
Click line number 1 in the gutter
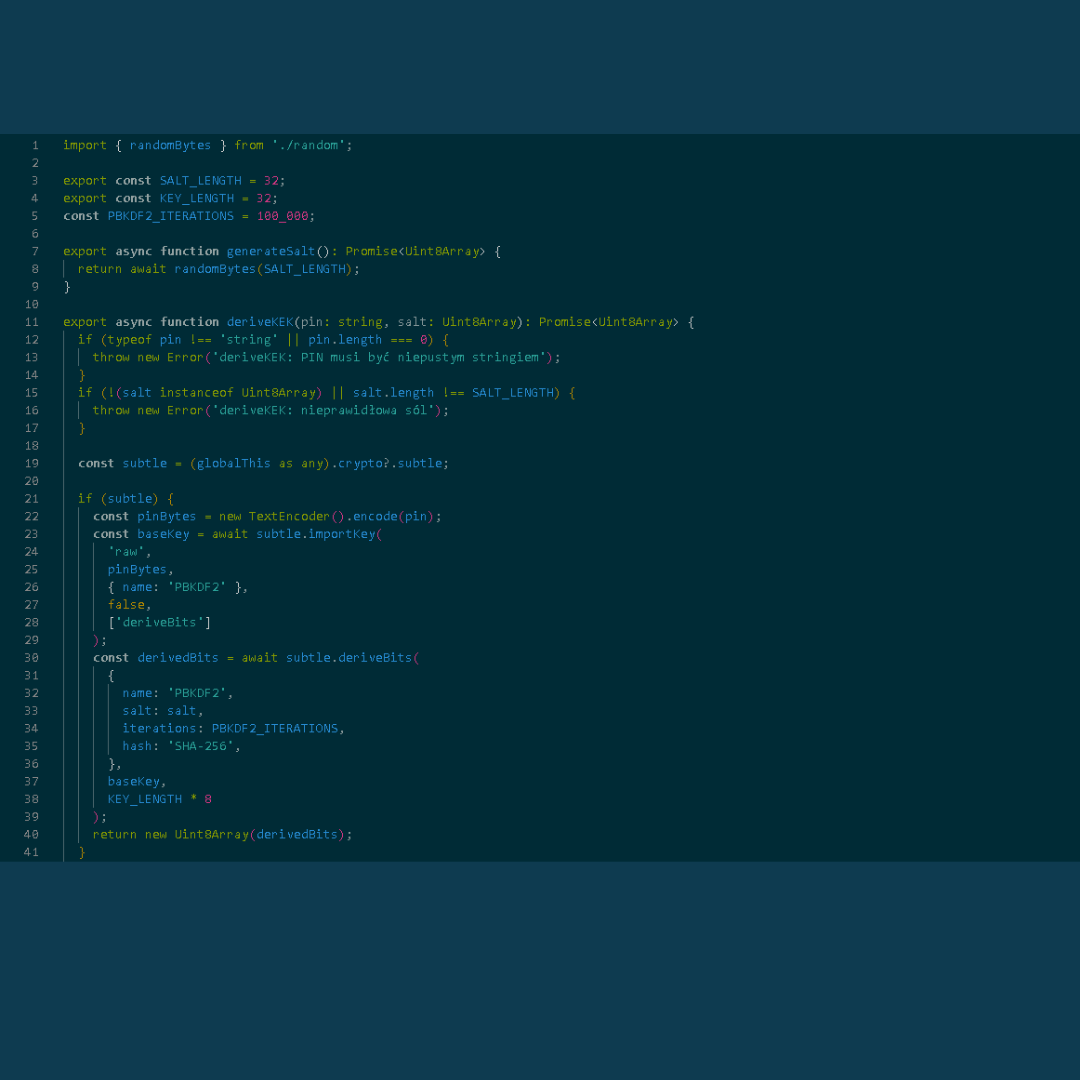[34, 145]
